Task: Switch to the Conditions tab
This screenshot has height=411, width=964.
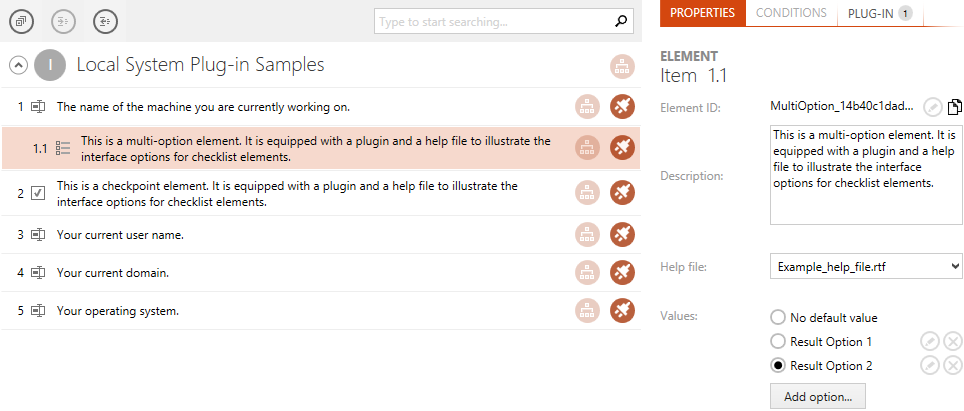Action: tap(791, 13)
